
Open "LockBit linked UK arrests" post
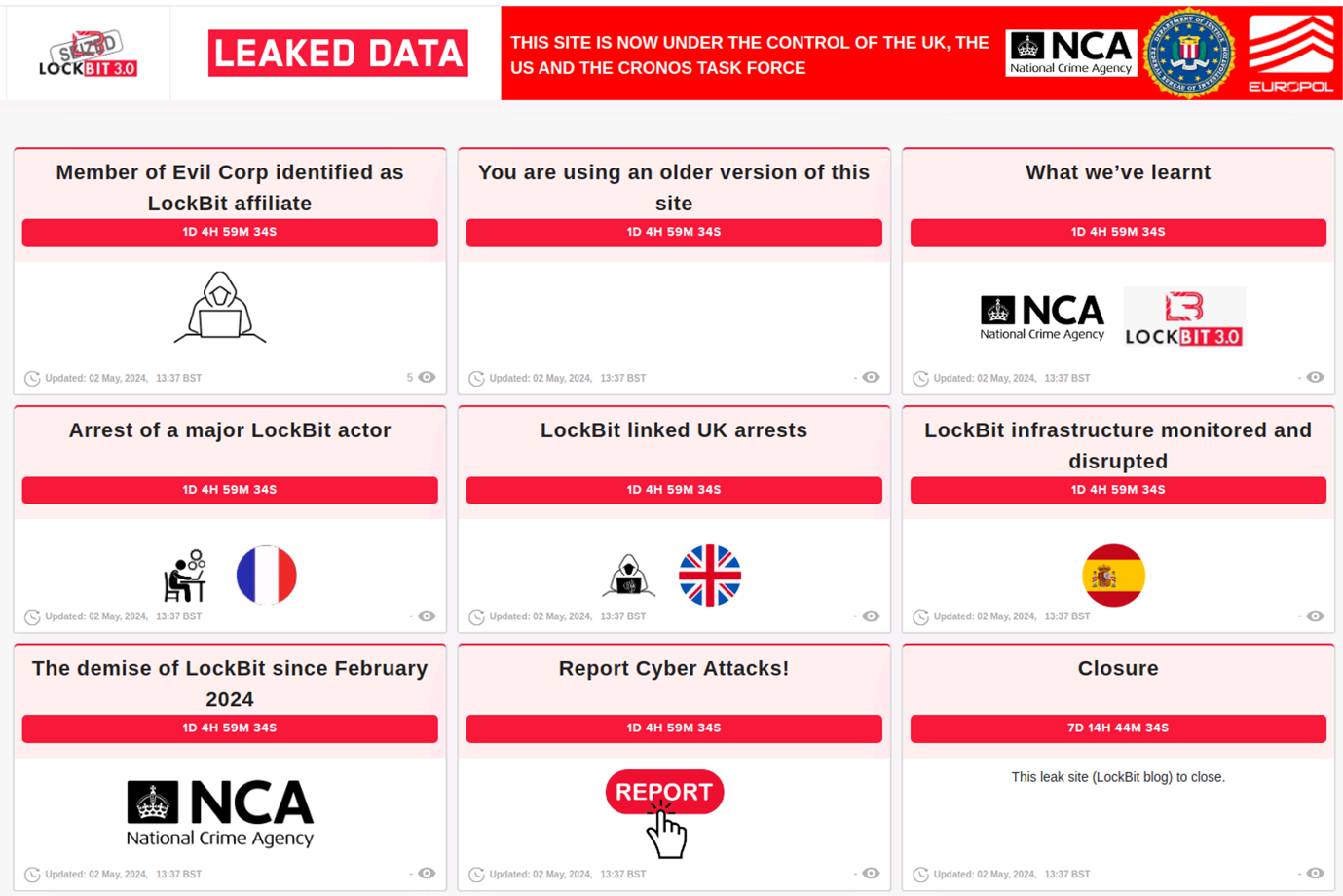coord(674,430)
